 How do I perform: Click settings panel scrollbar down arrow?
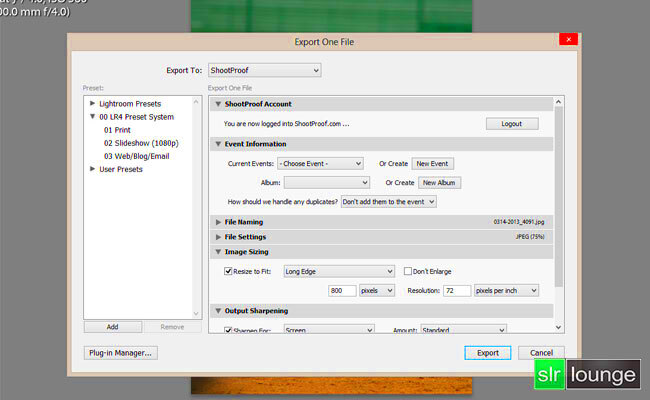pyautogui.click(x=558, y=327)
